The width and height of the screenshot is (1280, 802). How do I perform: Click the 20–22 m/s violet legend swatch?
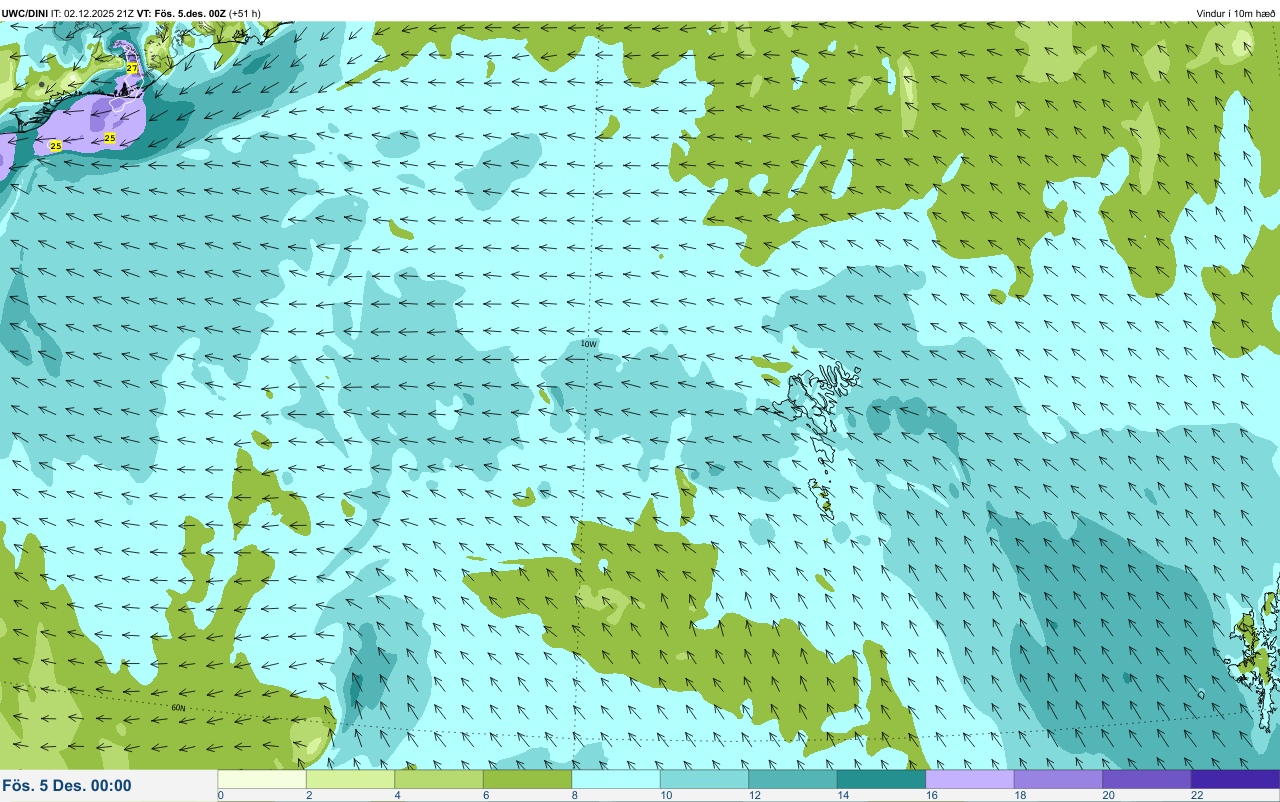[x=1147, y=779]
